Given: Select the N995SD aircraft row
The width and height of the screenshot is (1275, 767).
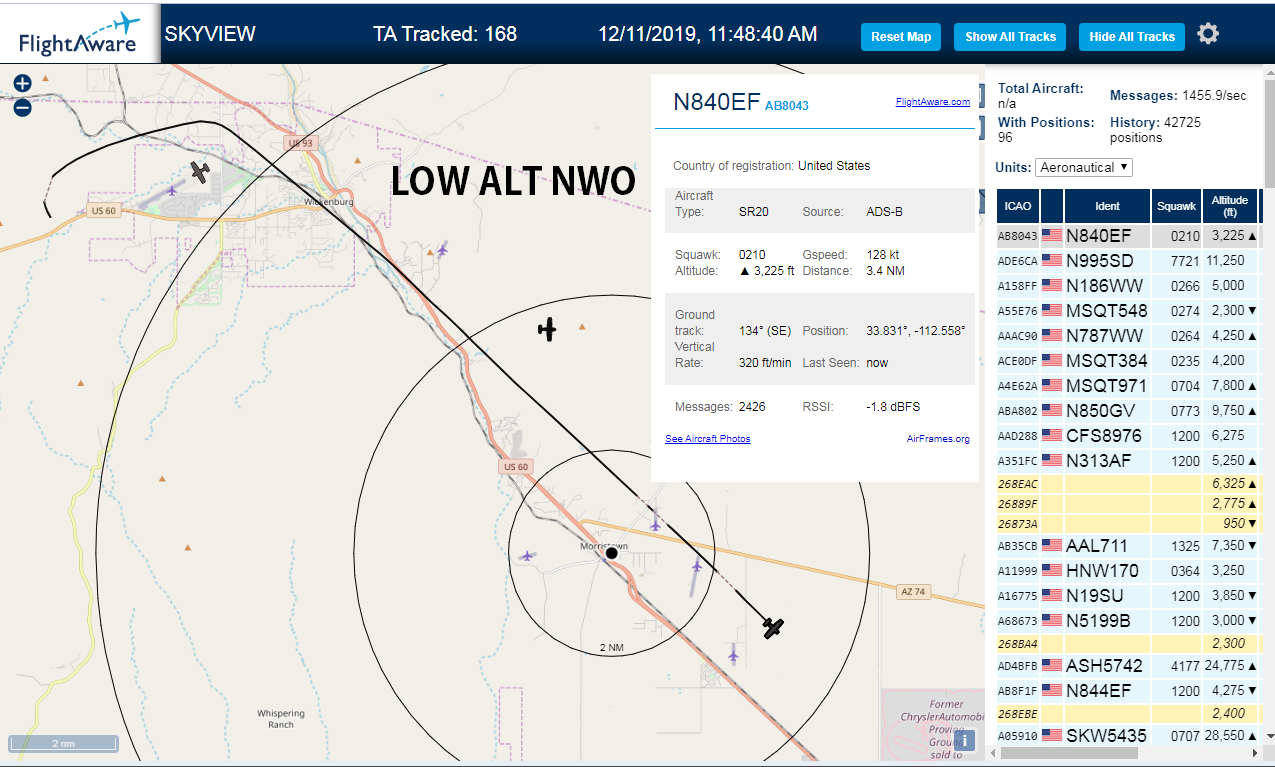Looking at the screenshot, I should pyautogui.click(x=1128, y=261).
